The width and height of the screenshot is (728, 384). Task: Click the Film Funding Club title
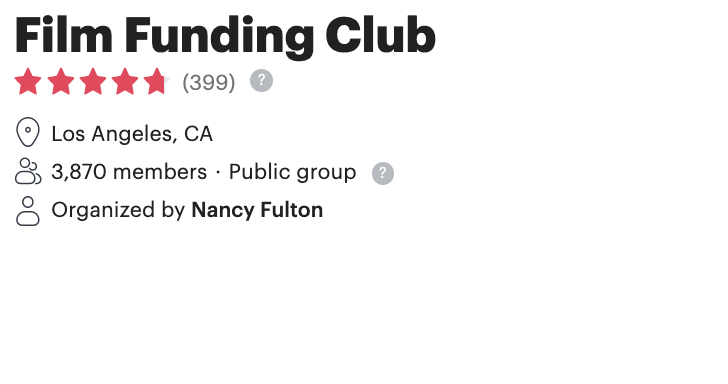click(225, 36)
